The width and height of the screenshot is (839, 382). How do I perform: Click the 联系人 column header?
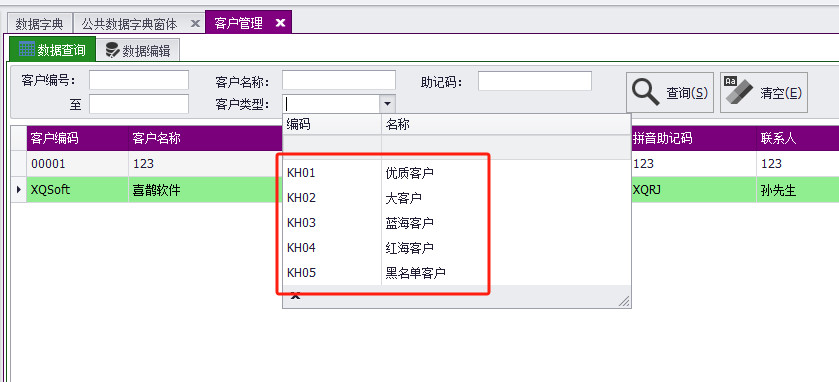(x=798, y=139)
